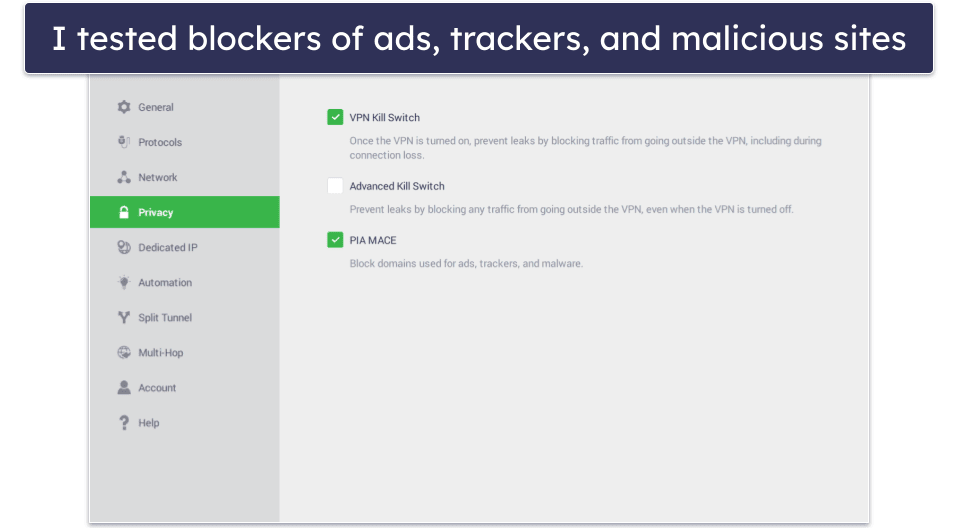The width and height of the screenshot is (957, 528).
Task: Open the Split Tunnel tab label
Action: coord(165,317)
